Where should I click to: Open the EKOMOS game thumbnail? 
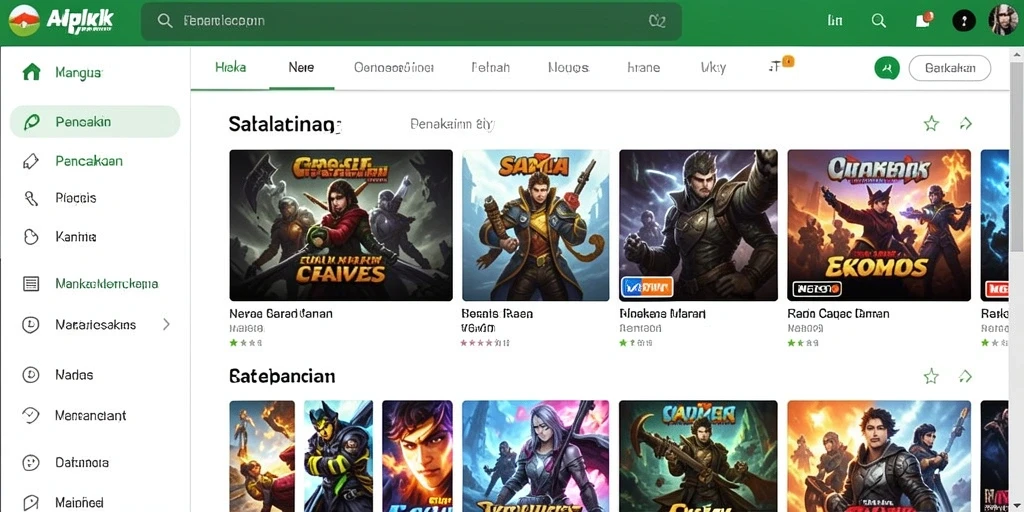point(878,225)
